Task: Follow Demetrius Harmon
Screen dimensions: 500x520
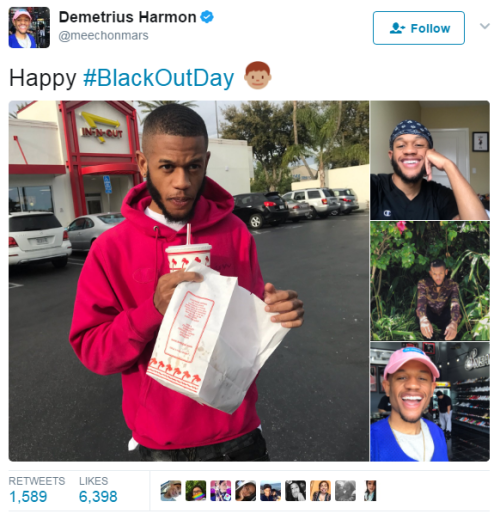Action: pos(419,28)
